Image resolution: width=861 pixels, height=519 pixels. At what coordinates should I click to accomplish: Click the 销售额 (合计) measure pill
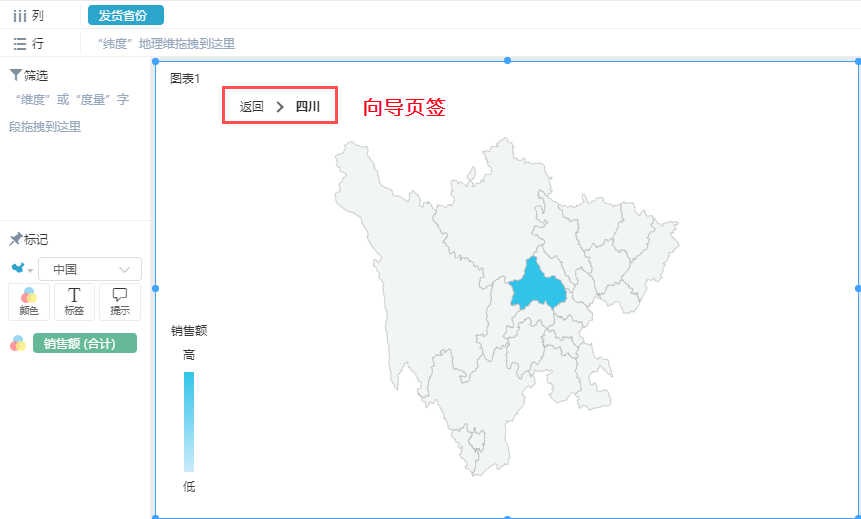(x=85, y=343)
